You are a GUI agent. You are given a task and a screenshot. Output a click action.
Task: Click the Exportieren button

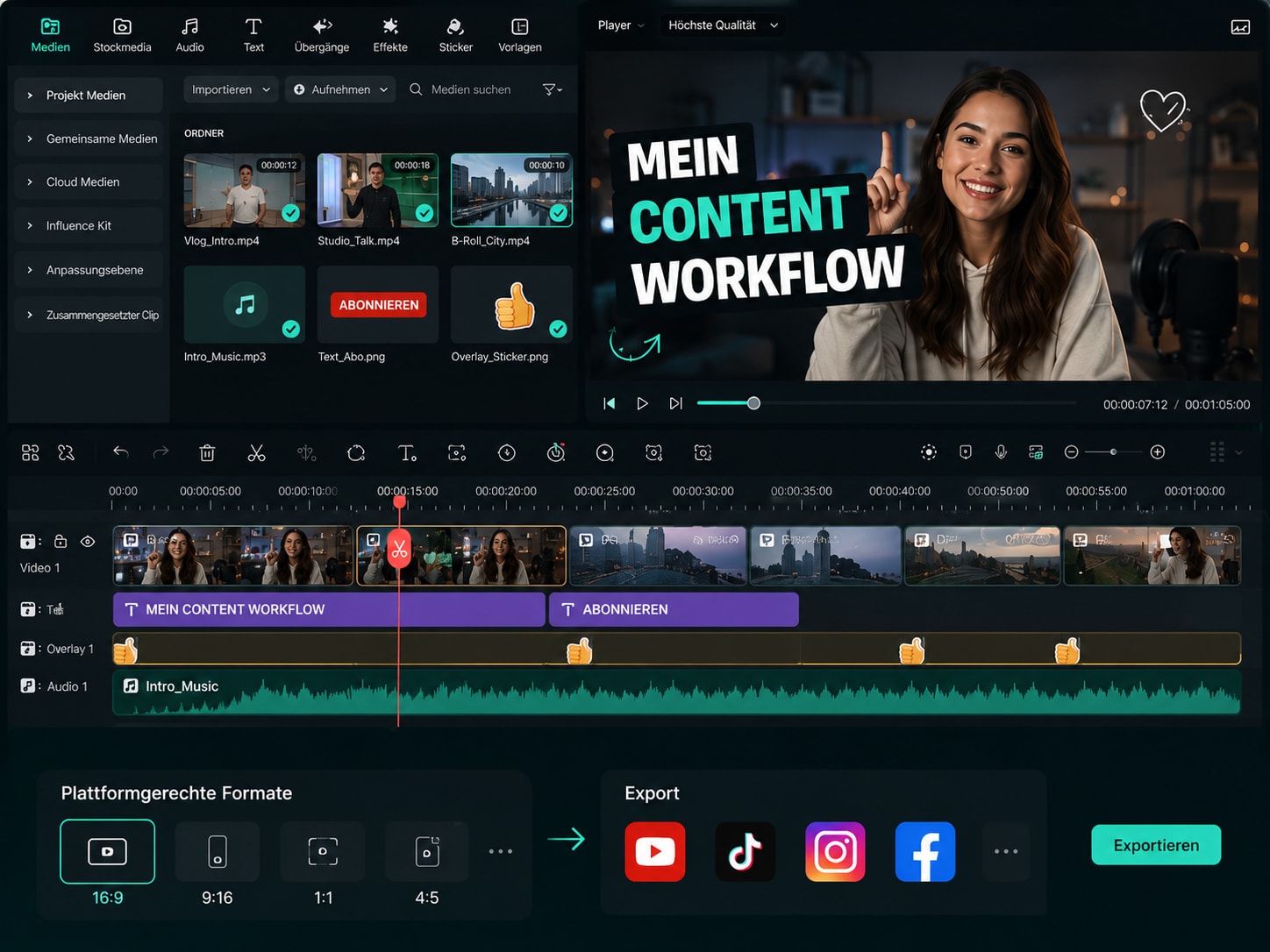[1156, 845]
